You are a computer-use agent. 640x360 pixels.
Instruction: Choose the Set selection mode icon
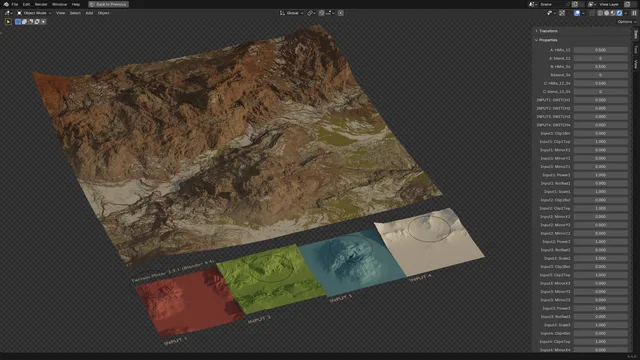[x=18, y=22]
